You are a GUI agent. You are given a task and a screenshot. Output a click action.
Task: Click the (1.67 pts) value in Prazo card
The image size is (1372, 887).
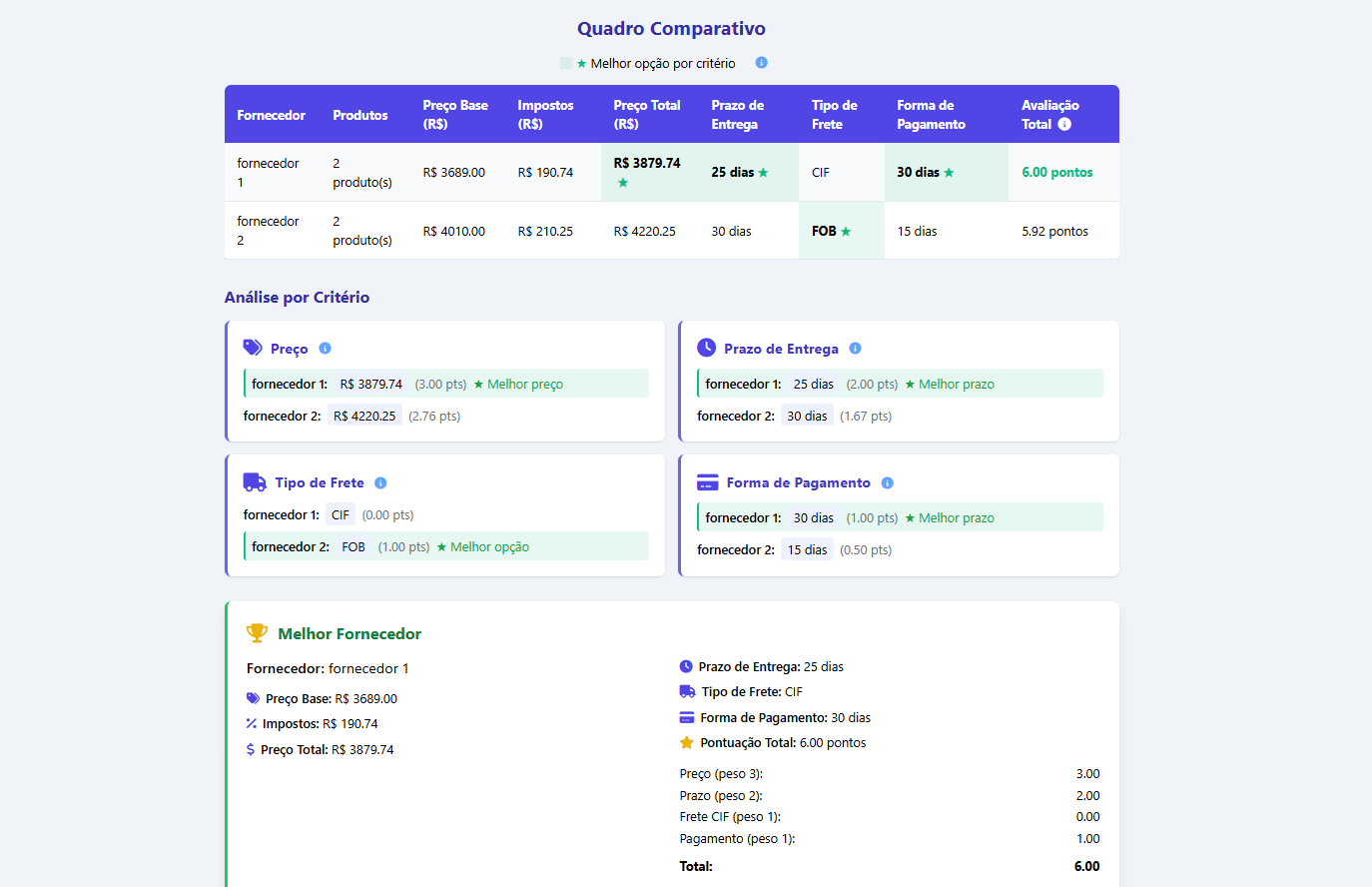(x=866, y=417)
